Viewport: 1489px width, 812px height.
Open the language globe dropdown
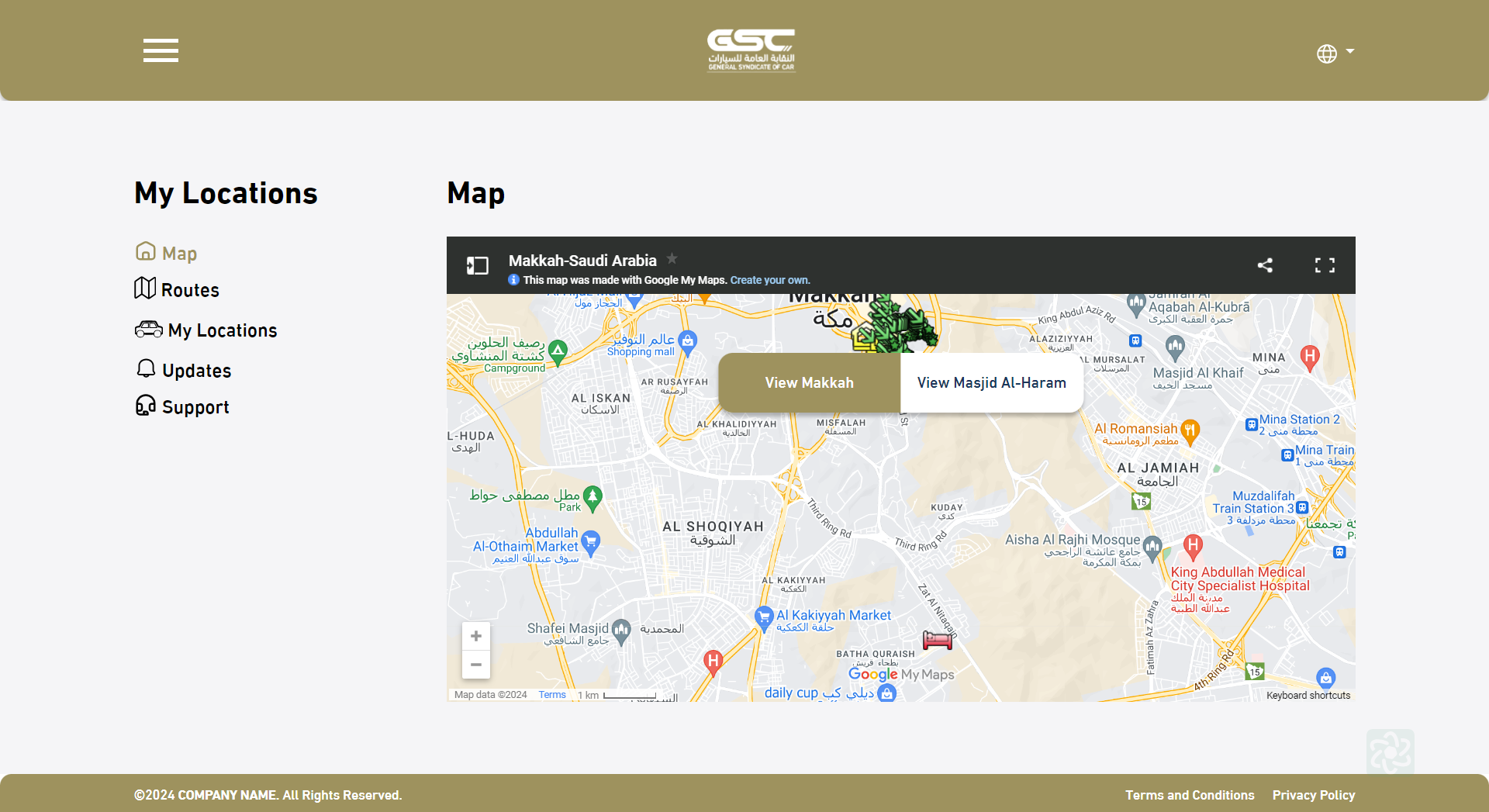coord(1334,53)
